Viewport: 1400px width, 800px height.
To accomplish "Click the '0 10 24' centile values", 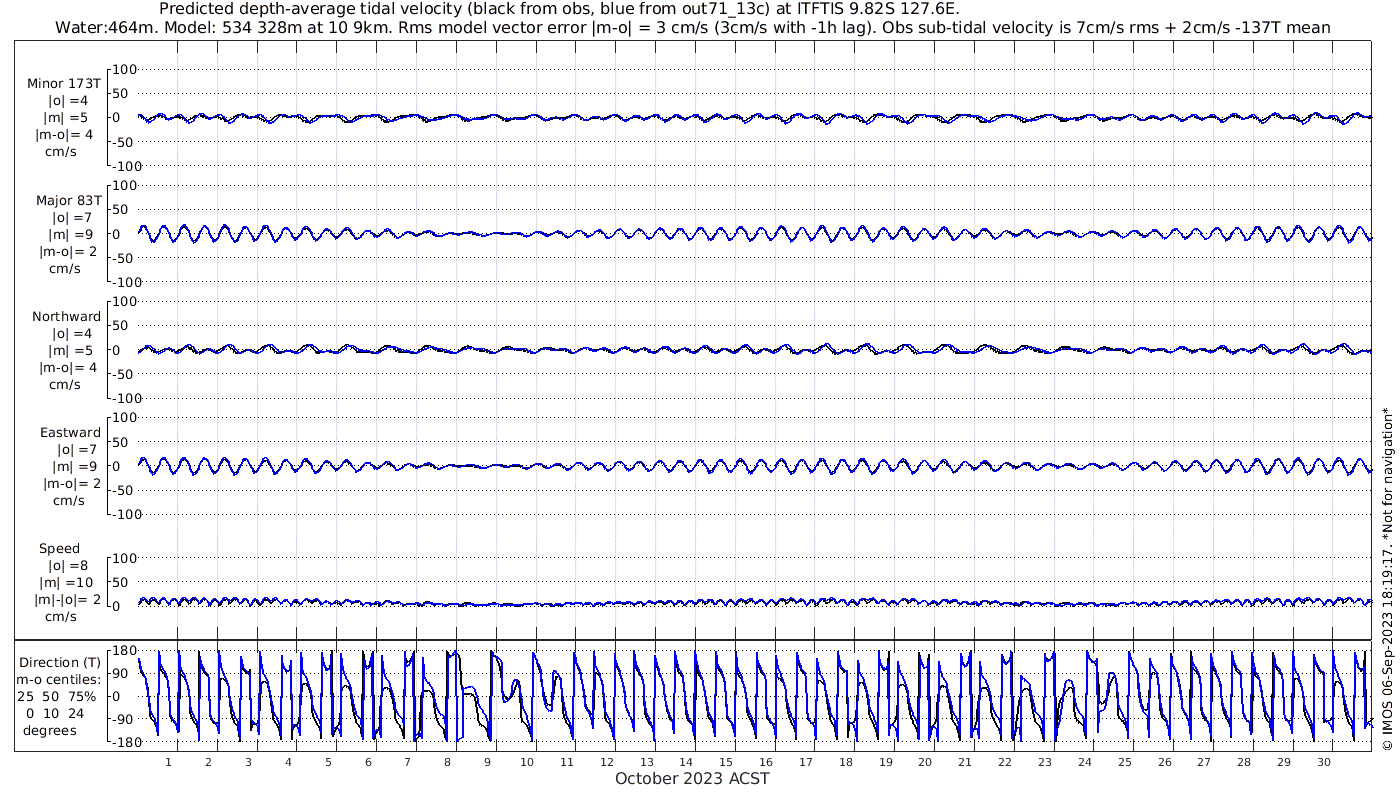I will point(57,714).
